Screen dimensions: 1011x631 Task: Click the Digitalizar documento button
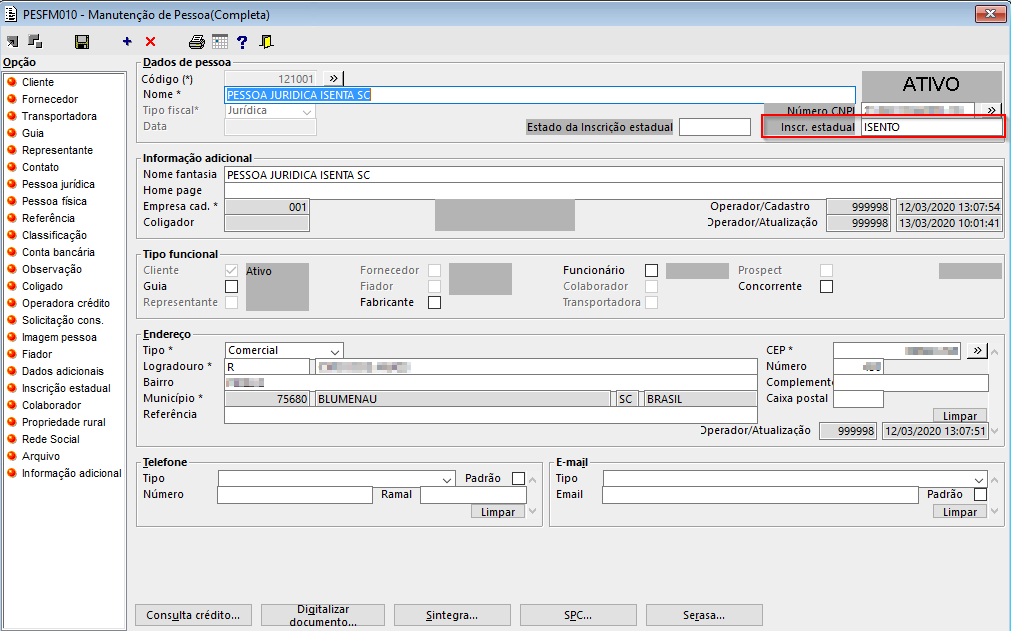323,615
